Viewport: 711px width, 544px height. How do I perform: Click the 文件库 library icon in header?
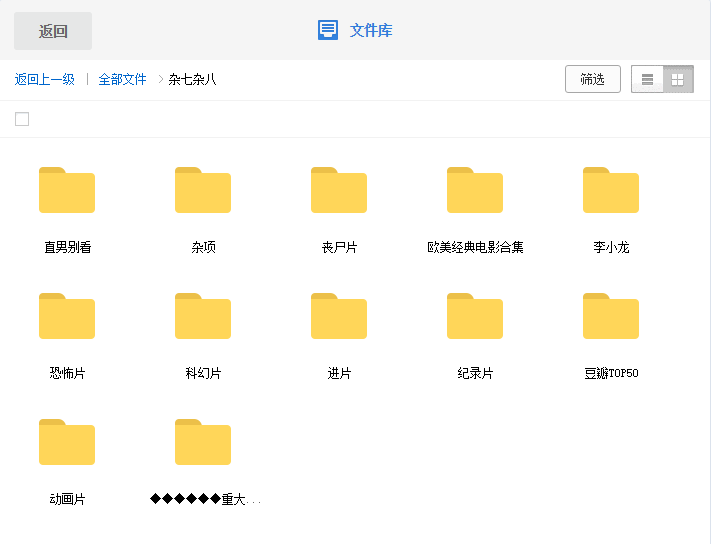pyautogui.click(x=328, y=30)
